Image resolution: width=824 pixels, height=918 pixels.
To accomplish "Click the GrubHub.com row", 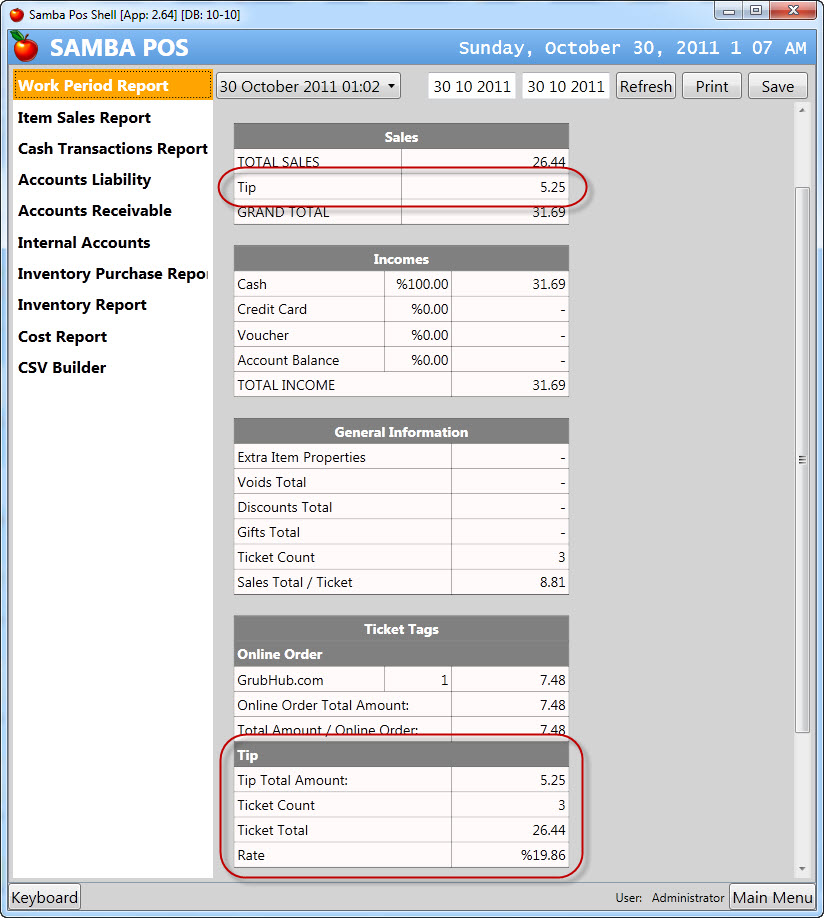I will (401, 680).
